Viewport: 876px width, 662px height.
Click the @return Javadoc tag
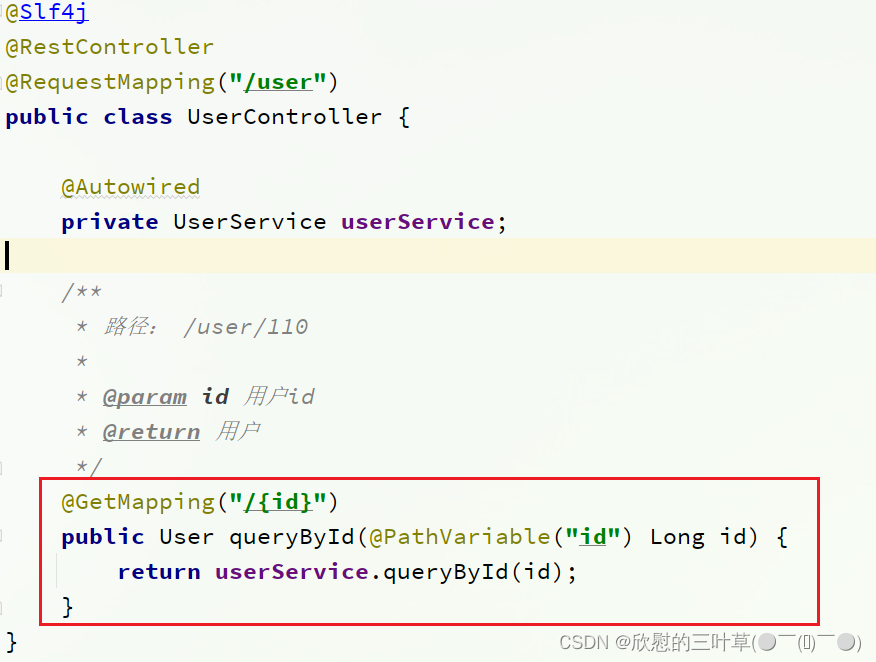(x=151, y=431)
